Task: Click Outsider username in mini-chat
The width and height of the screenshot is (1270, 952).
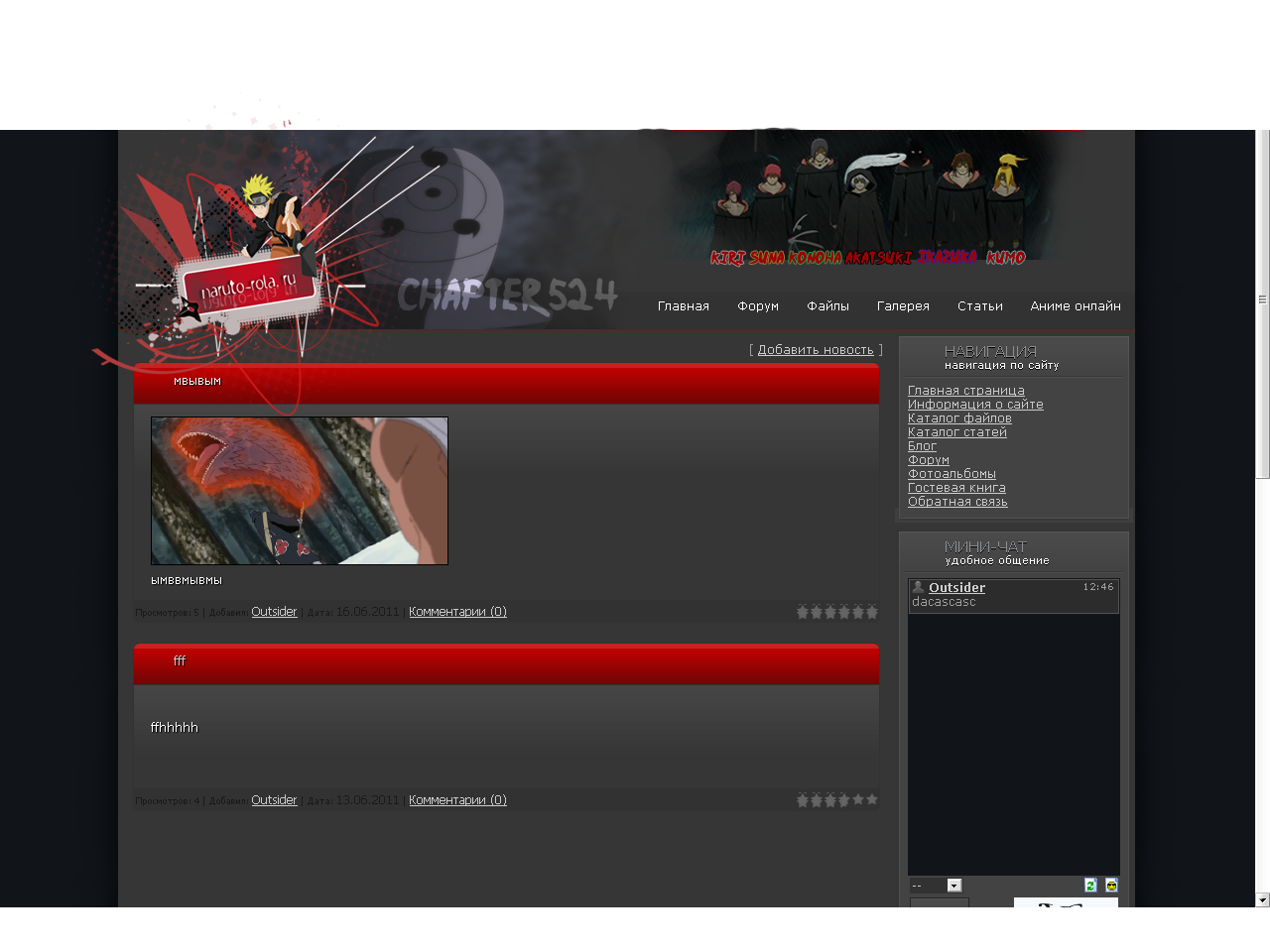Action: (956, 588)
